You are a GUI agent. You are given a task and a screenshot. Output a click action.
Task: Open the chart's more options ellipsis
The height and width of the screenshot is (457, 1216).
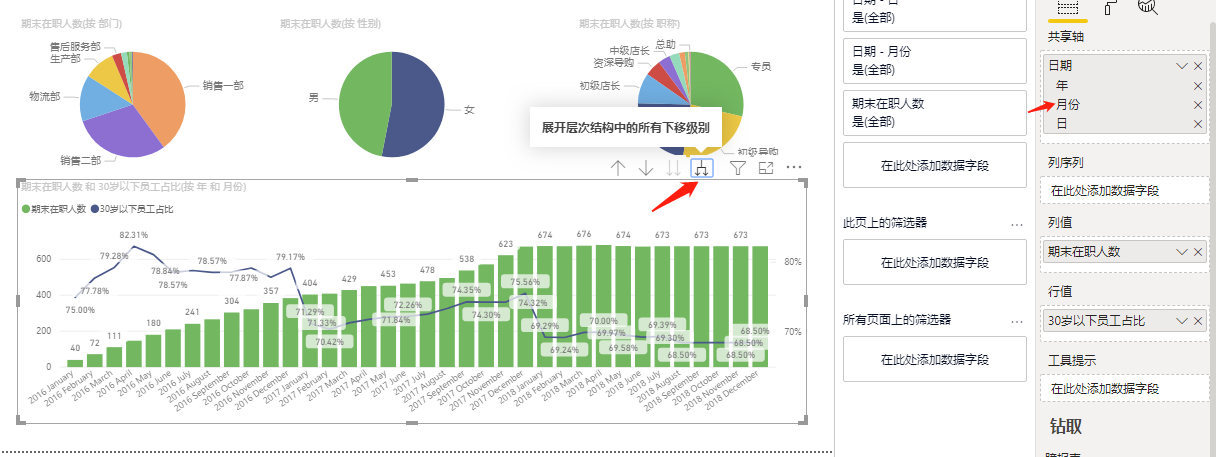point(795,168)
